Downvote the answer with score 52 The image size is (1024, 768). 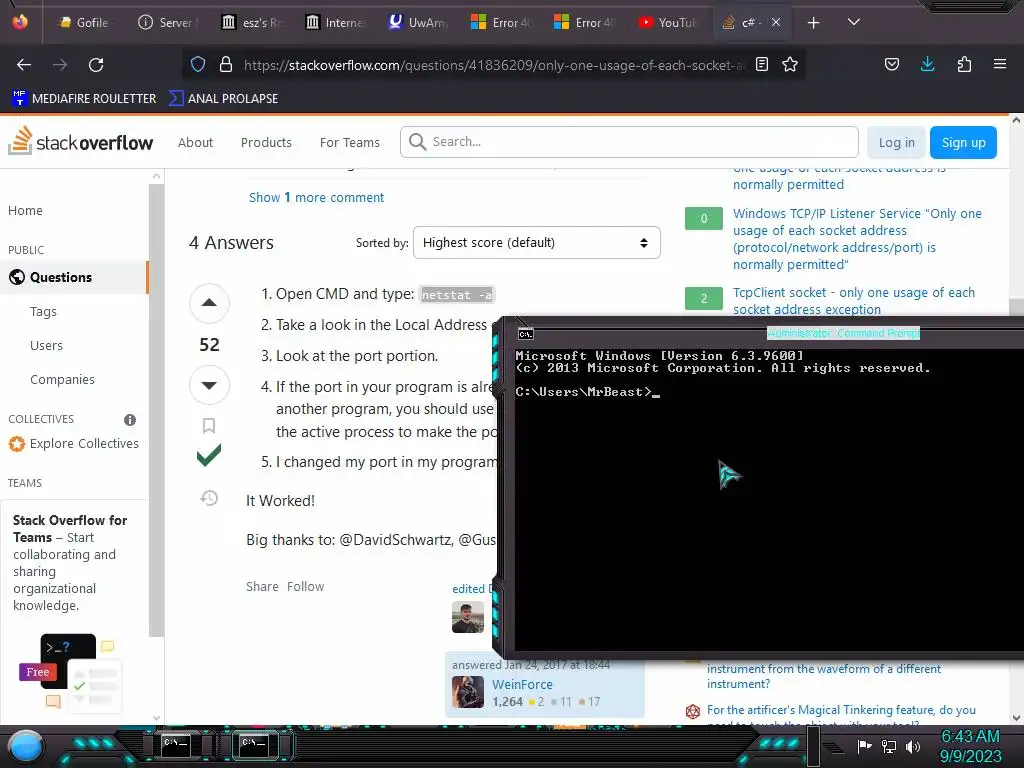click(x=209, y=385)
